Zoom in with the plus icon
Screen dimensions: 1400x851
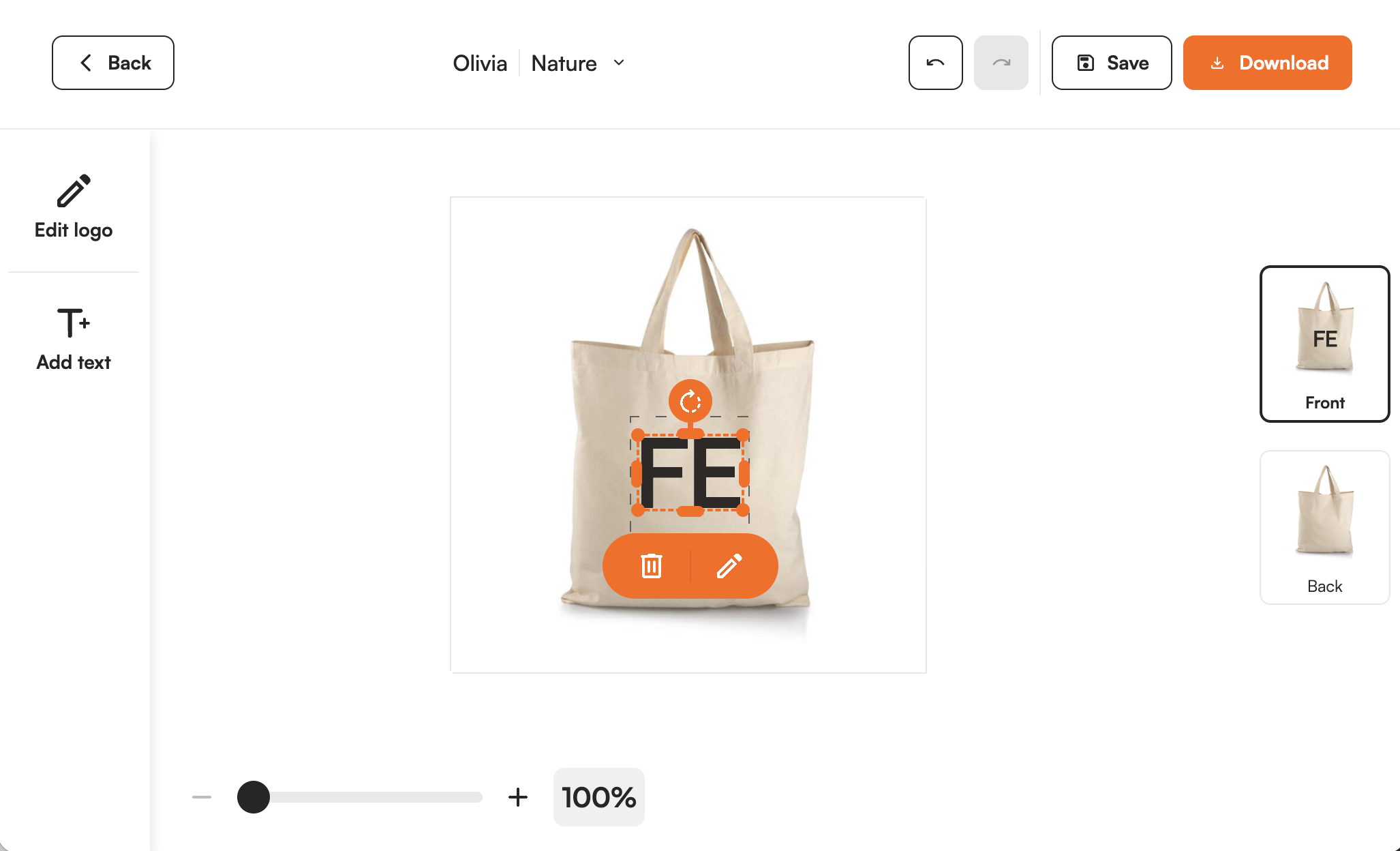518,796
